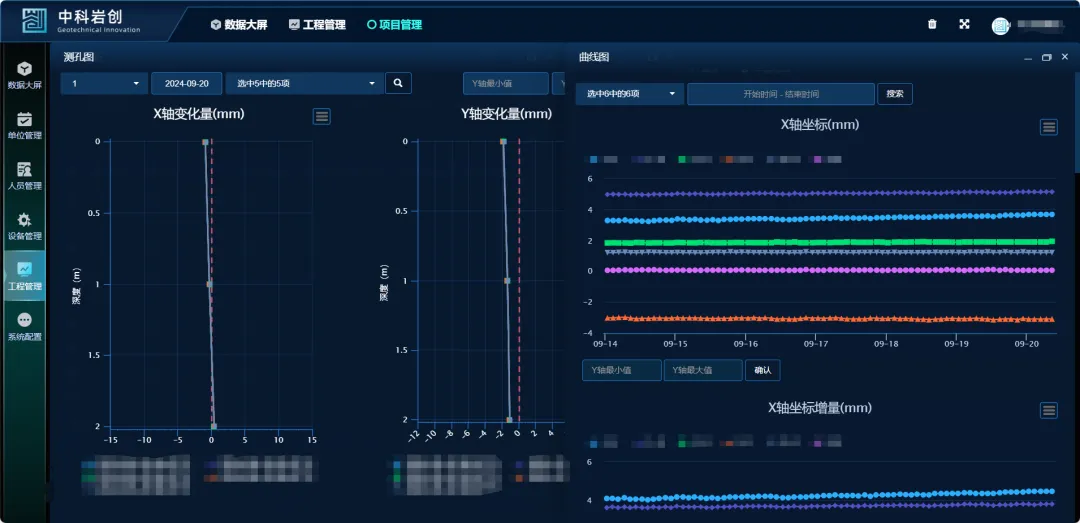Expand the hole number dropdown showing 1

[104, 83]
